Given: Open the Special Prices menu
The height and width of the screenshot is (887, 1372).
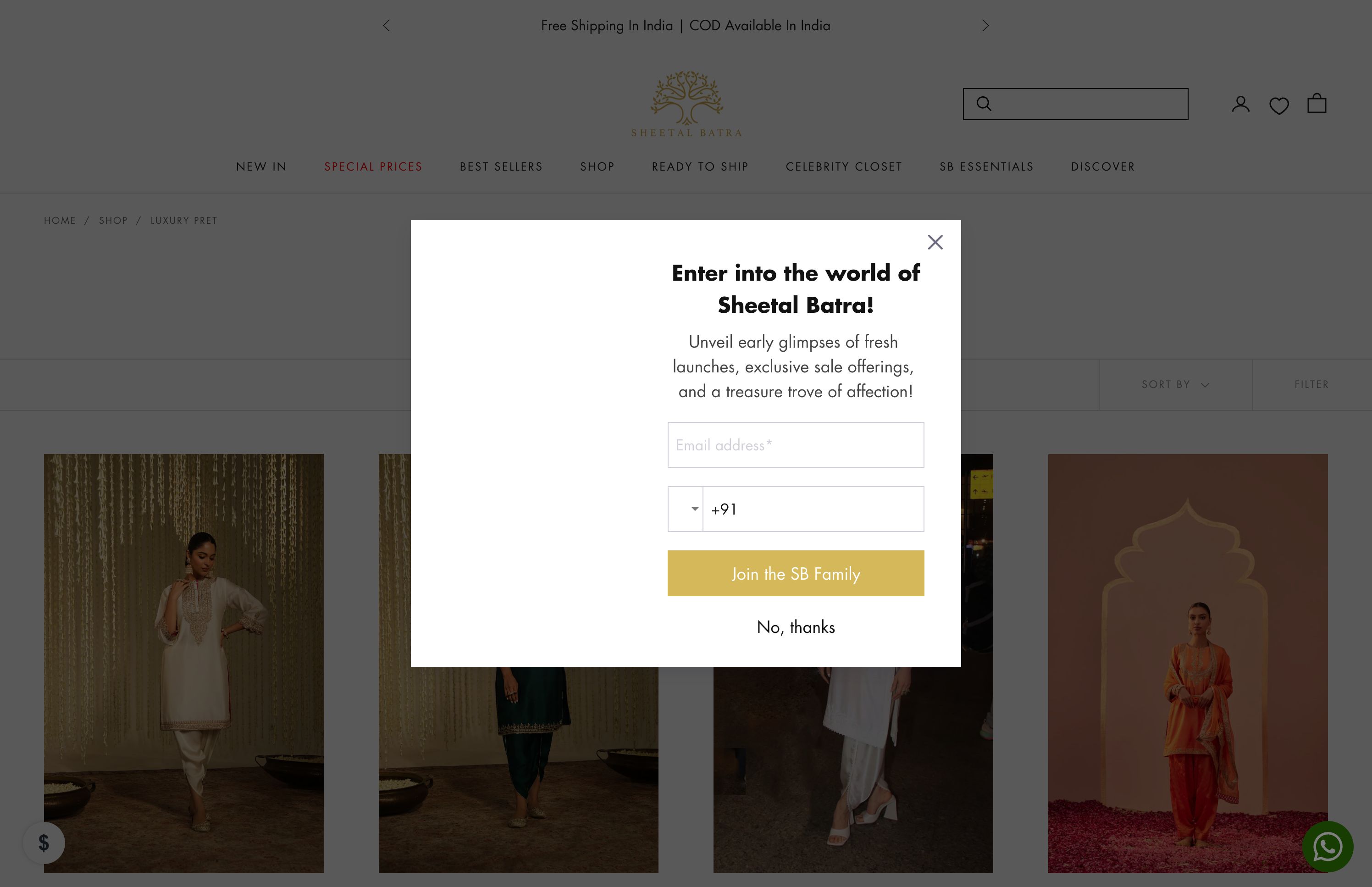Looking at the screenshot, I should (x=373, y=166).
